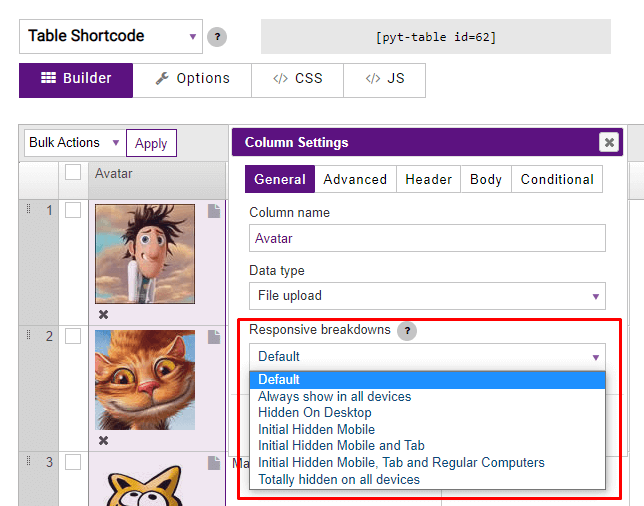Choose Initial Hidden Mobile and Tab
The height and width of the screenshot is (506, 644).
427,446
